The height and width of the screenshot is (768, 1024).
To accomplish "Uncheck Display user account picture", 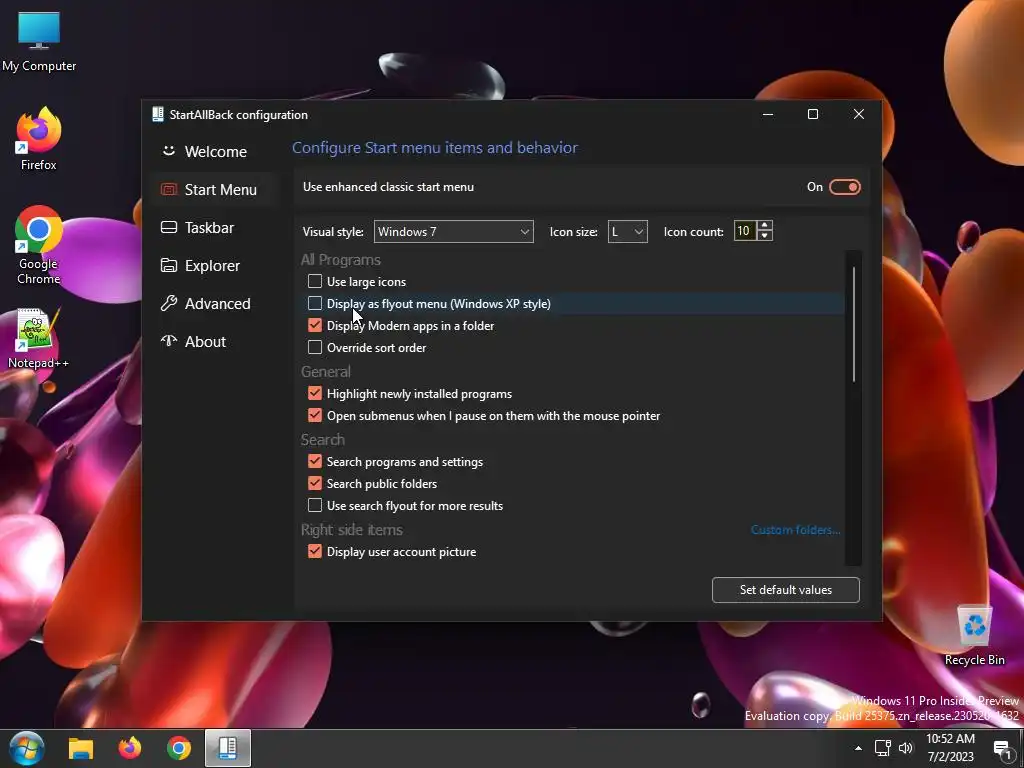I will click(x=315, y=551).
